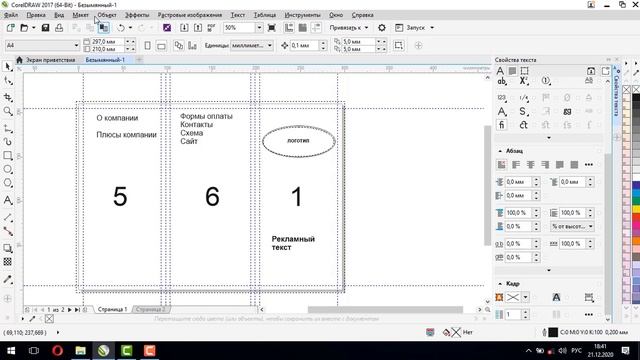The height and width of the screenshot is (360, 640).
Task: Set page to portrait orientation
Action: (x=147, y=46)
